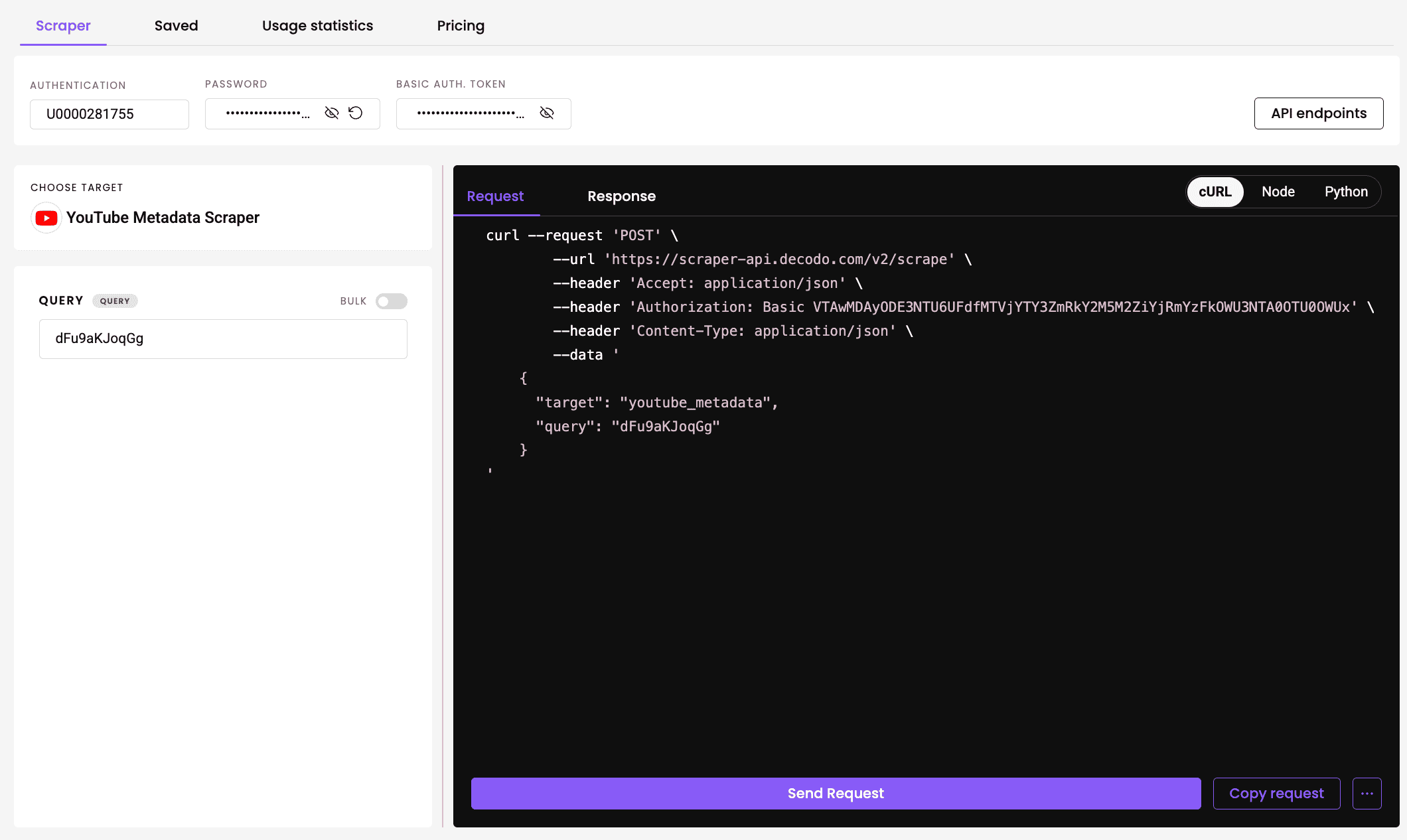Click the "target": "youtube_metadata" line
This screenshot has height=840, width=1407.
coord(656,403)
